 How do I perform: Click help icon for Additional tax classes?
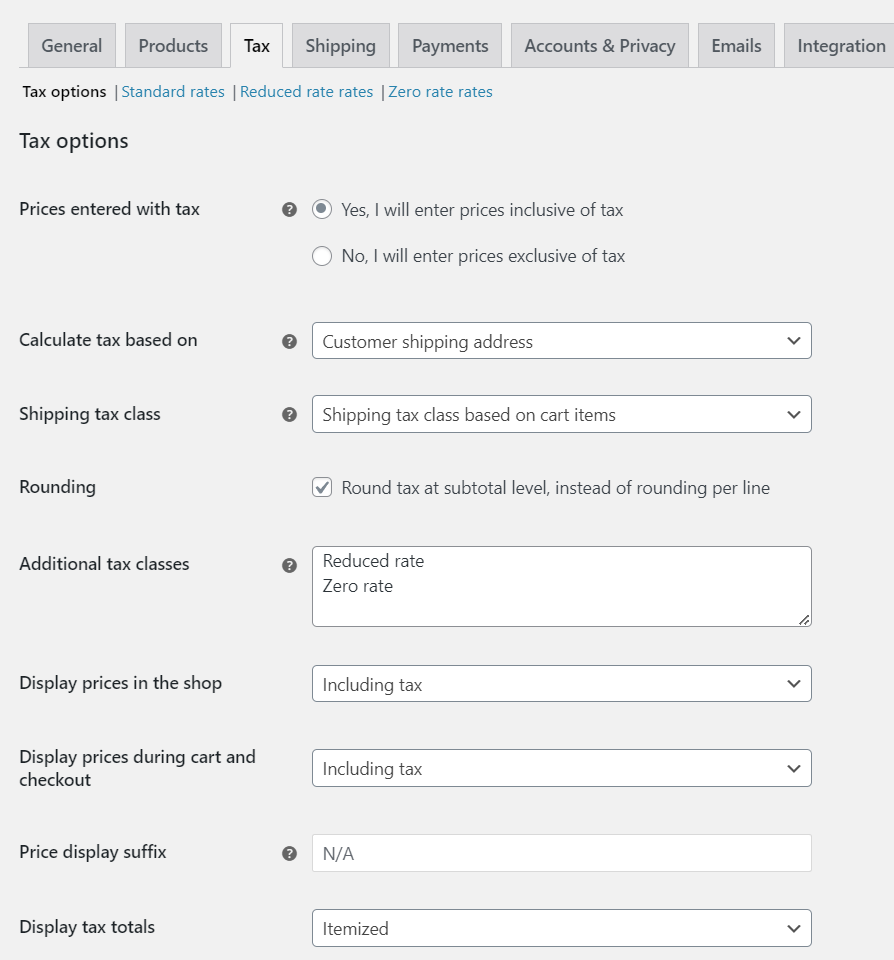[x=289, y=565]
